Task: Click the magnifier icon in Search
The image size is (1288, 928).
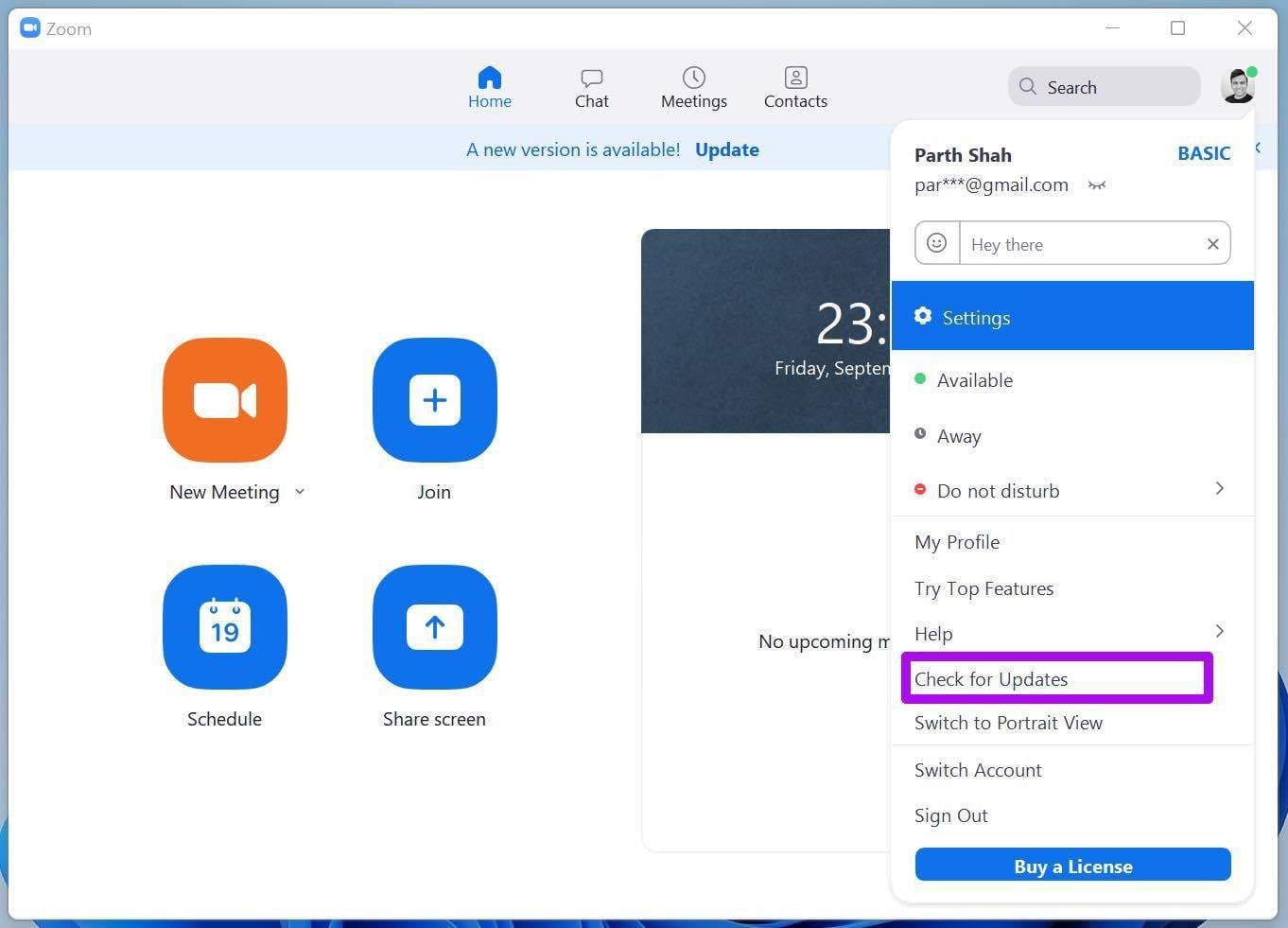Action: 1027,87
